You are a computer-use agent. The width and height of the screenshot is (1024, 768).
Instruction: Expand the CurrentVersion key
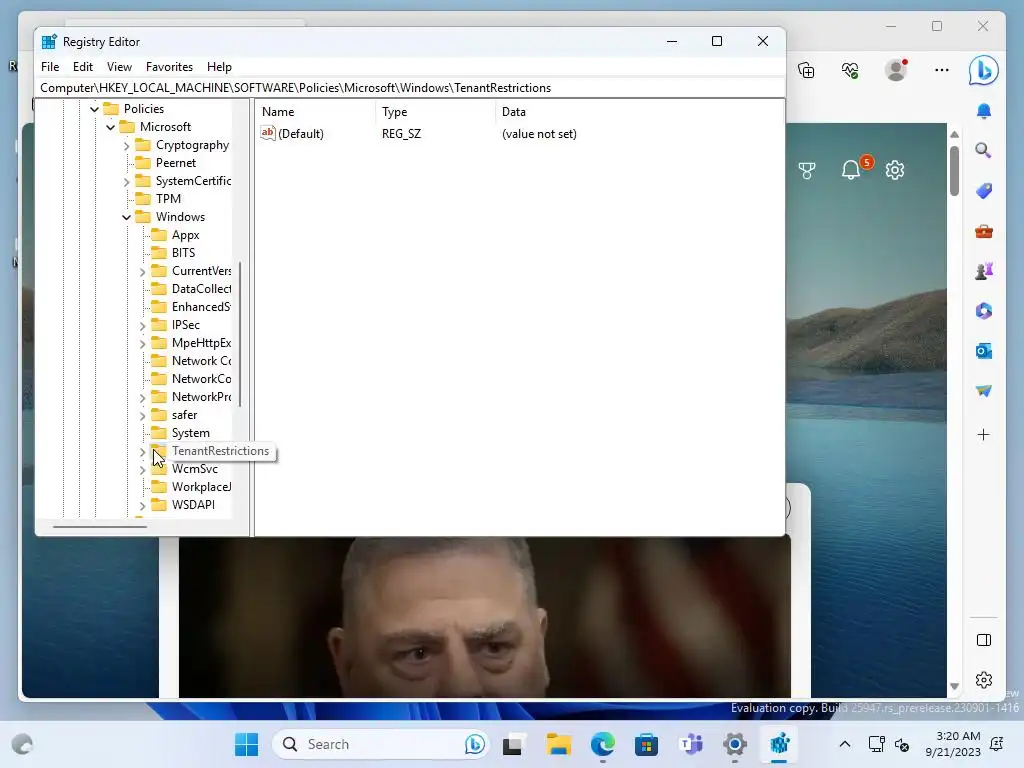142,271
